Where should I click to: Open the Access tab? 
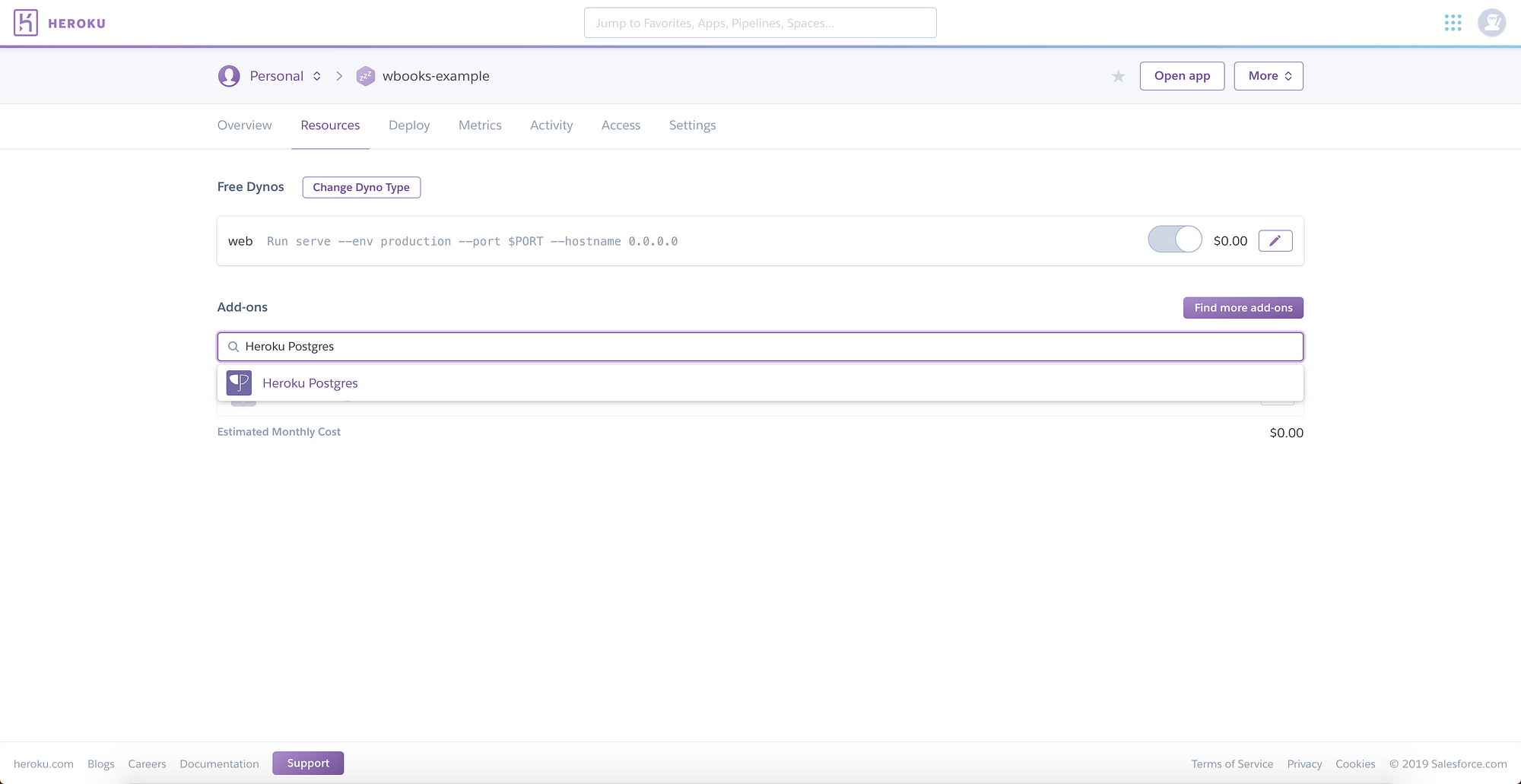pos(621,125)
